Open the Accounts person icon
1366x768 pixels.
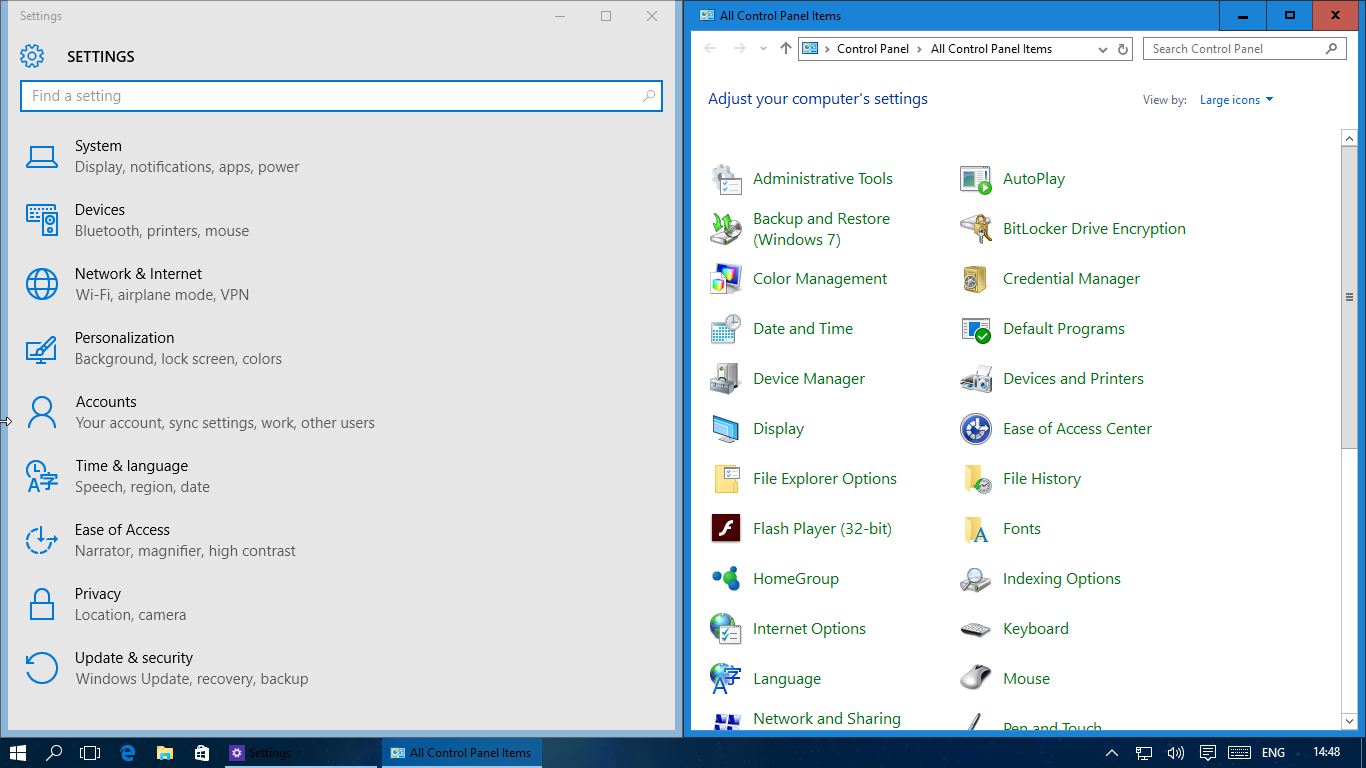[42, 412]
